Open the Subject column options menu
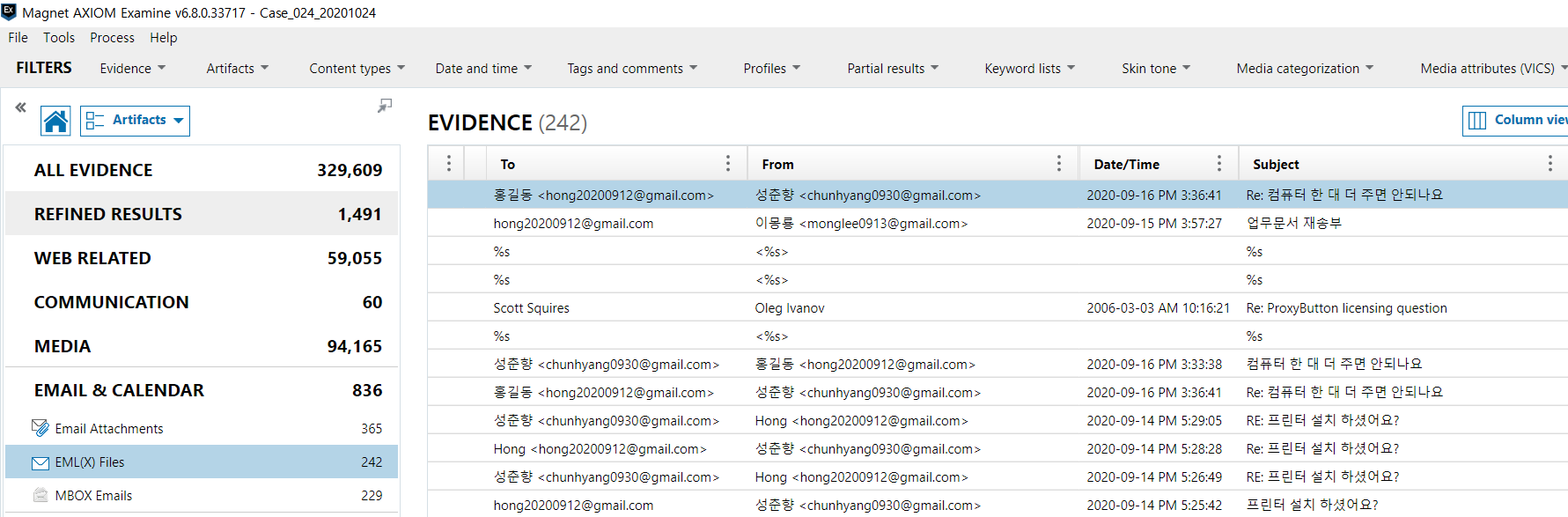Viewport: 1568px width, 517px height. click(1550, 164)
